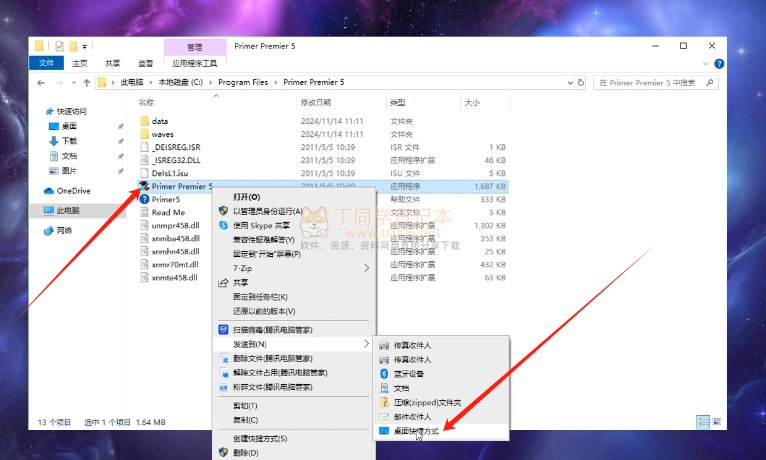This screenshot has width=766, height=460.
Task: Click the mail recipient icon in the submenu
Action: (384, 417)
